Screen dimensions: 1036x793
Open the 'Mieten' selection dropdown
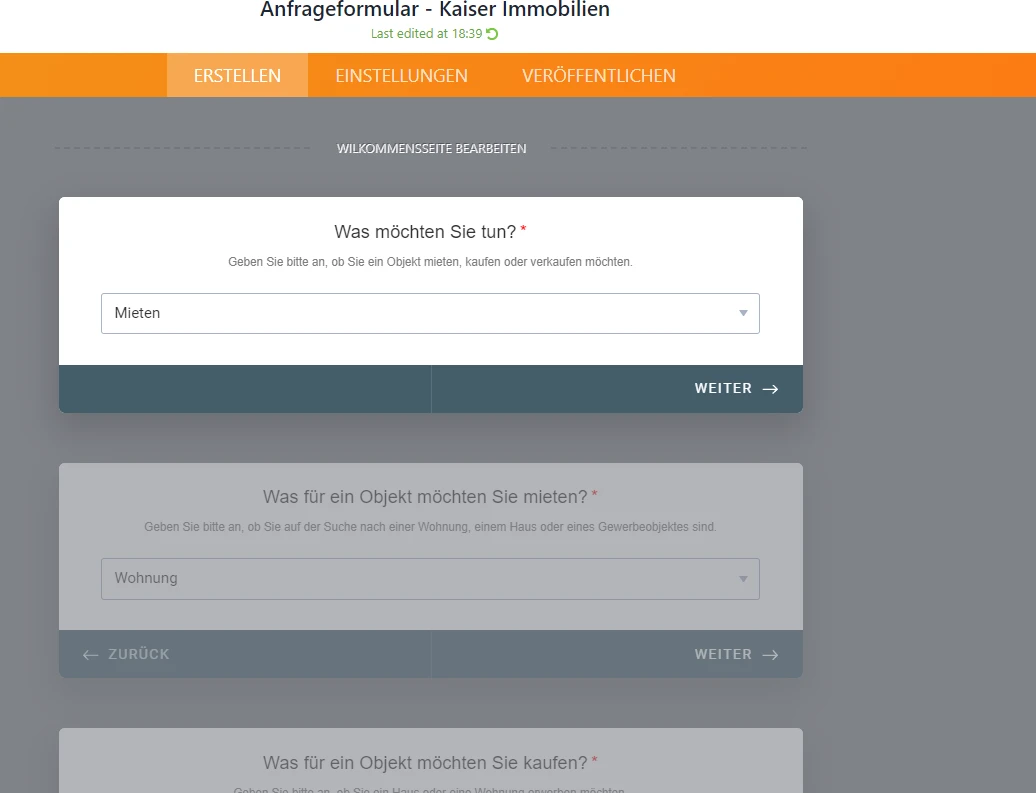[430, 313]
